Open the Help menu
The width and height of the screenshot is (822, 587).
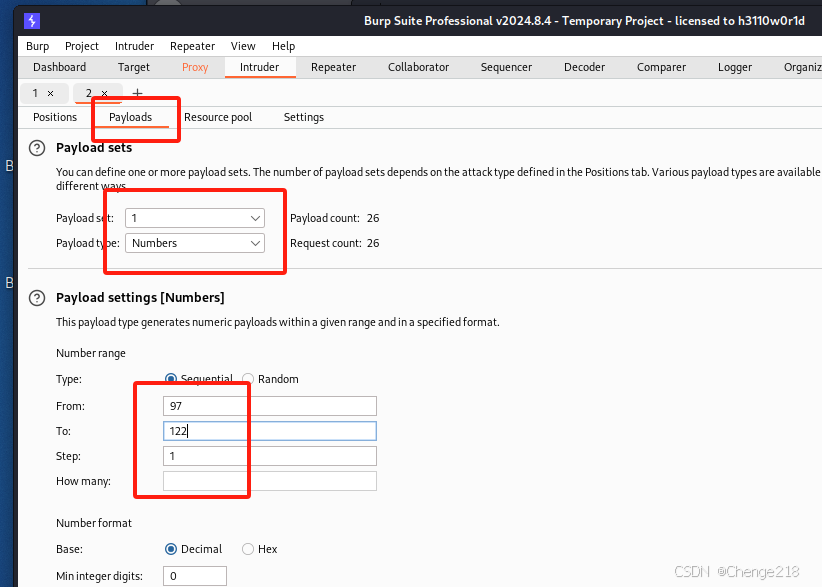(x=284, y=46)
